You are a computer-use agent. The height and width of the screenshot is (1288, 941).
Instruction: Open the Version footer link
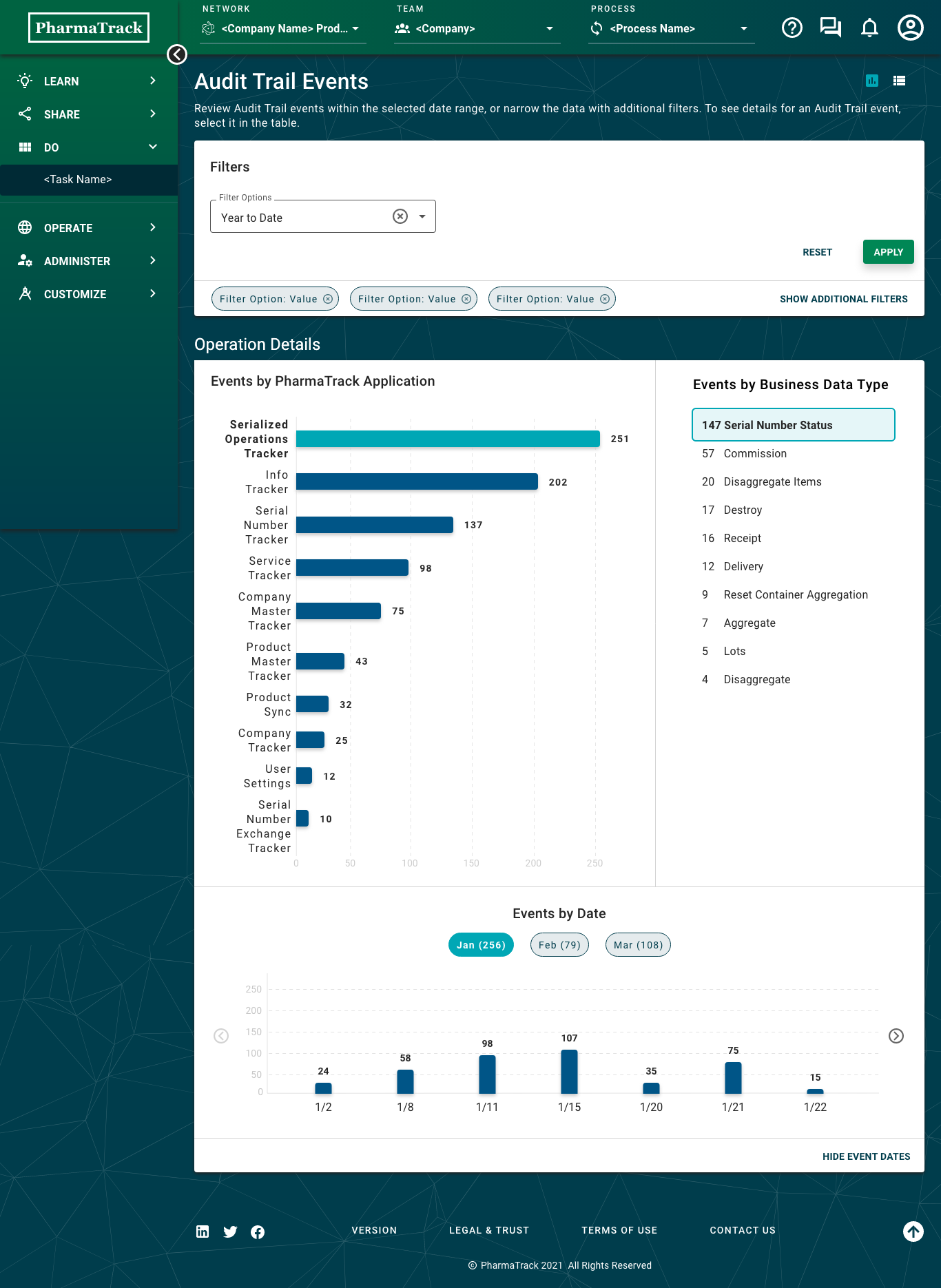[x=374, y=1230]
